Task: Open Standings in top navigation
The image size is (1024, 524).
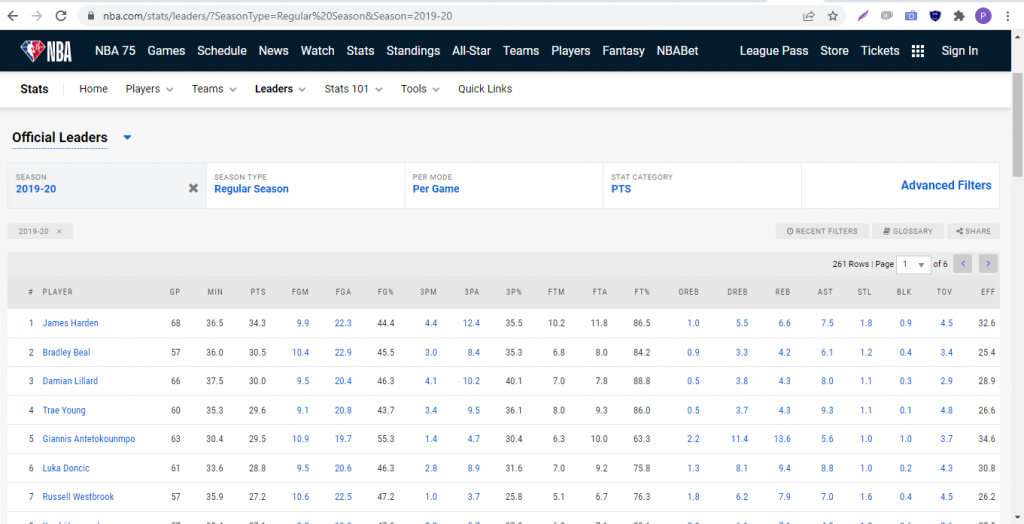Action: coord(413,51)
